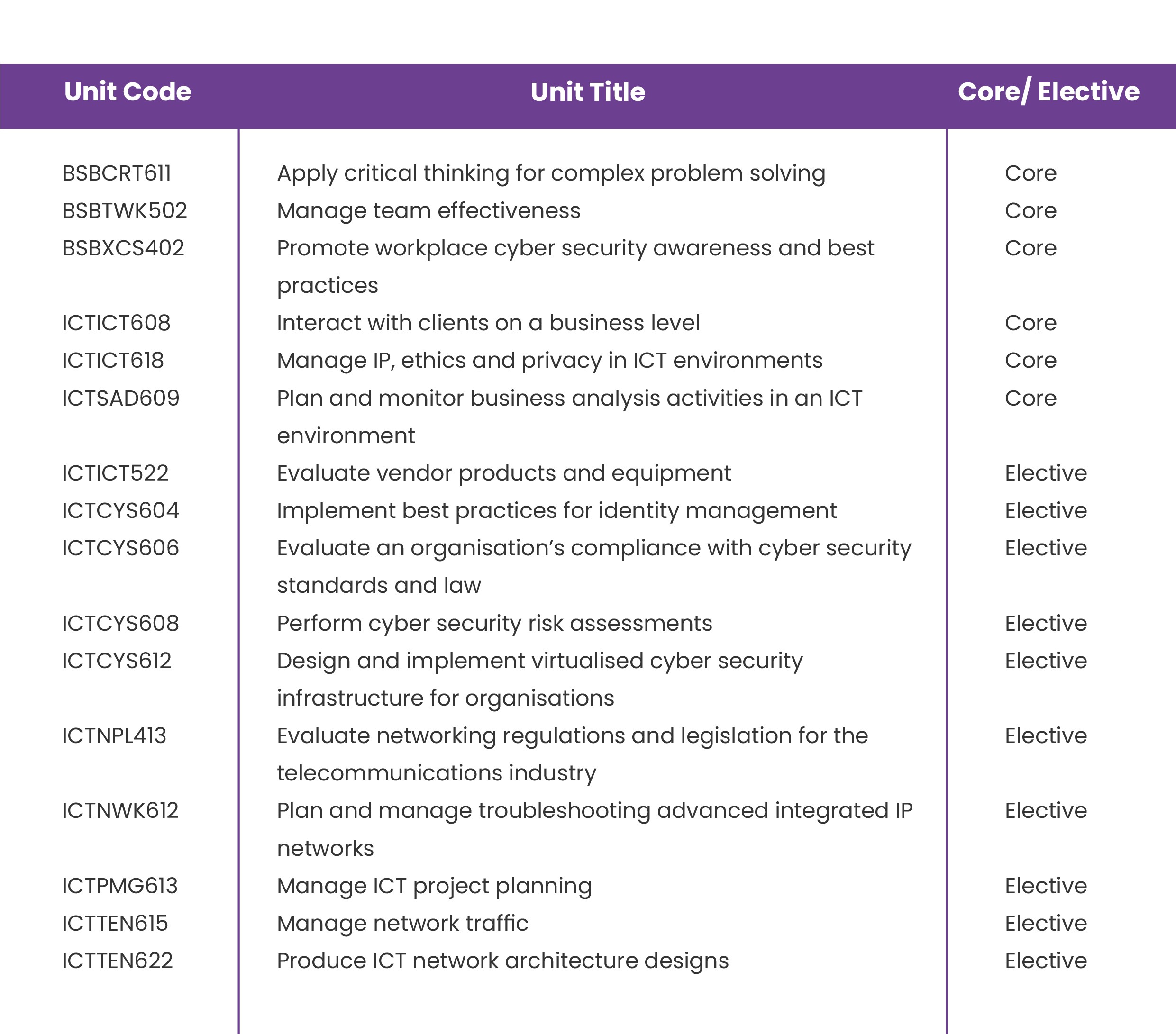Select 'Perform cyber security risk assessments' title
The image size is (1176, 1034).
494,624
